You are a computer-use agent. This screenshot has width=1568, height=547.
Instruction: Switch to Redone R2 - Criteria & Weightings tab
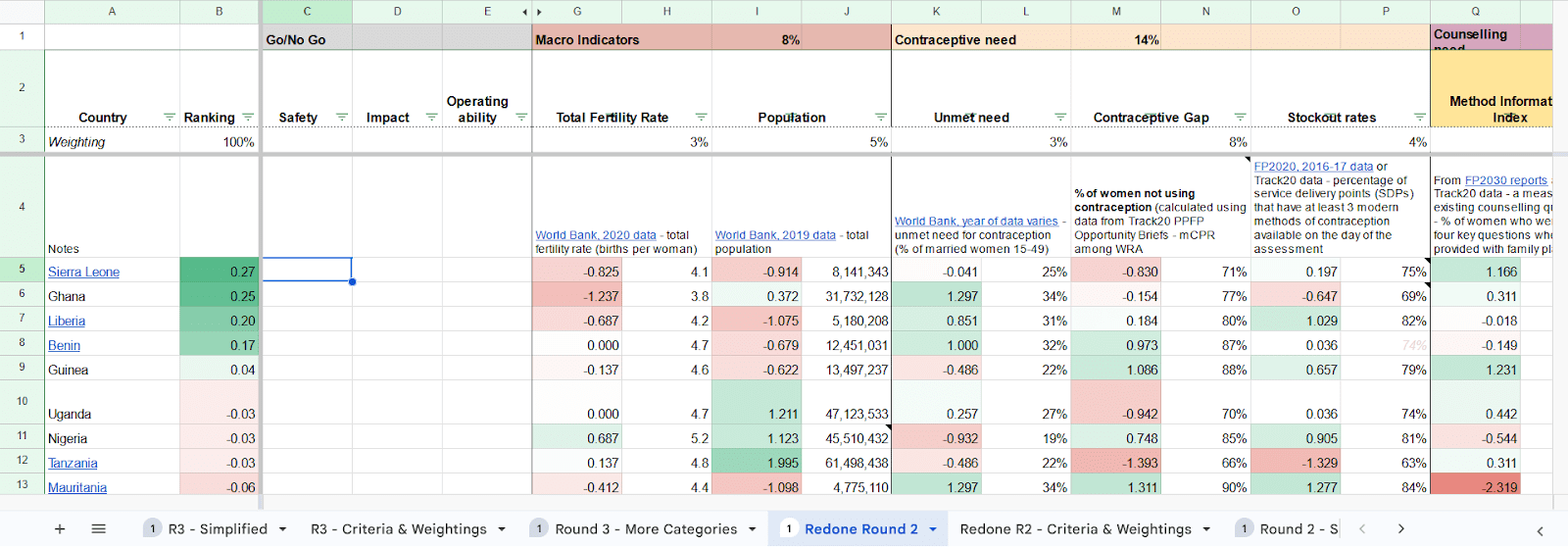coord(1075,529)
